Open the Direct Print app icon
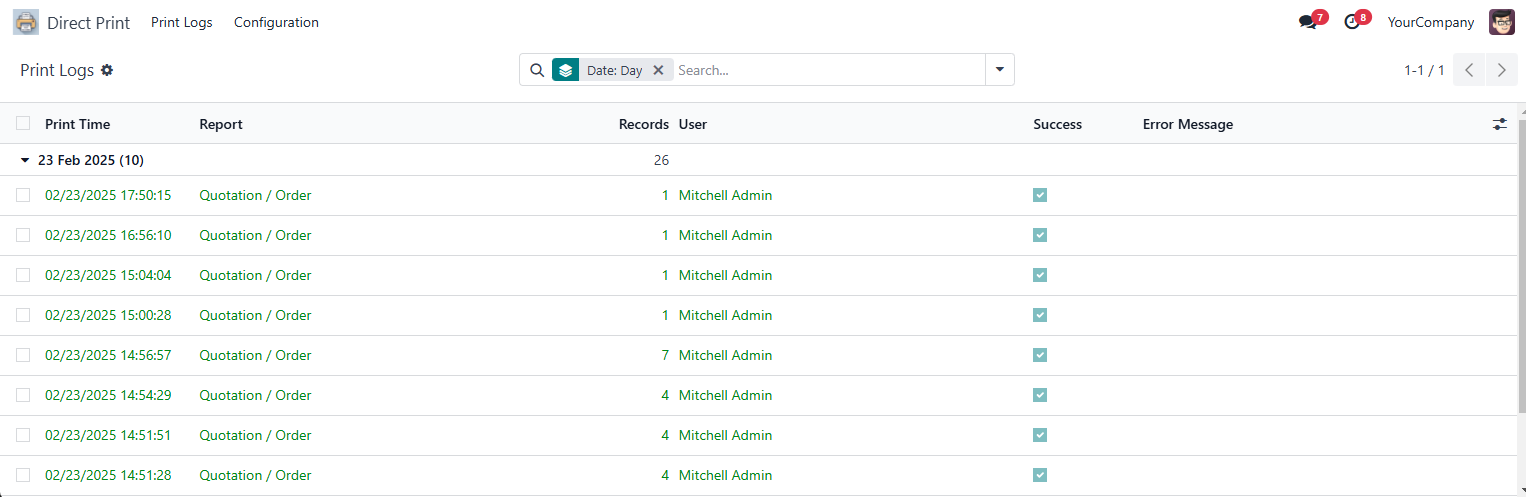The height and width of the screenshot is (497, 1526). (26, 22)
